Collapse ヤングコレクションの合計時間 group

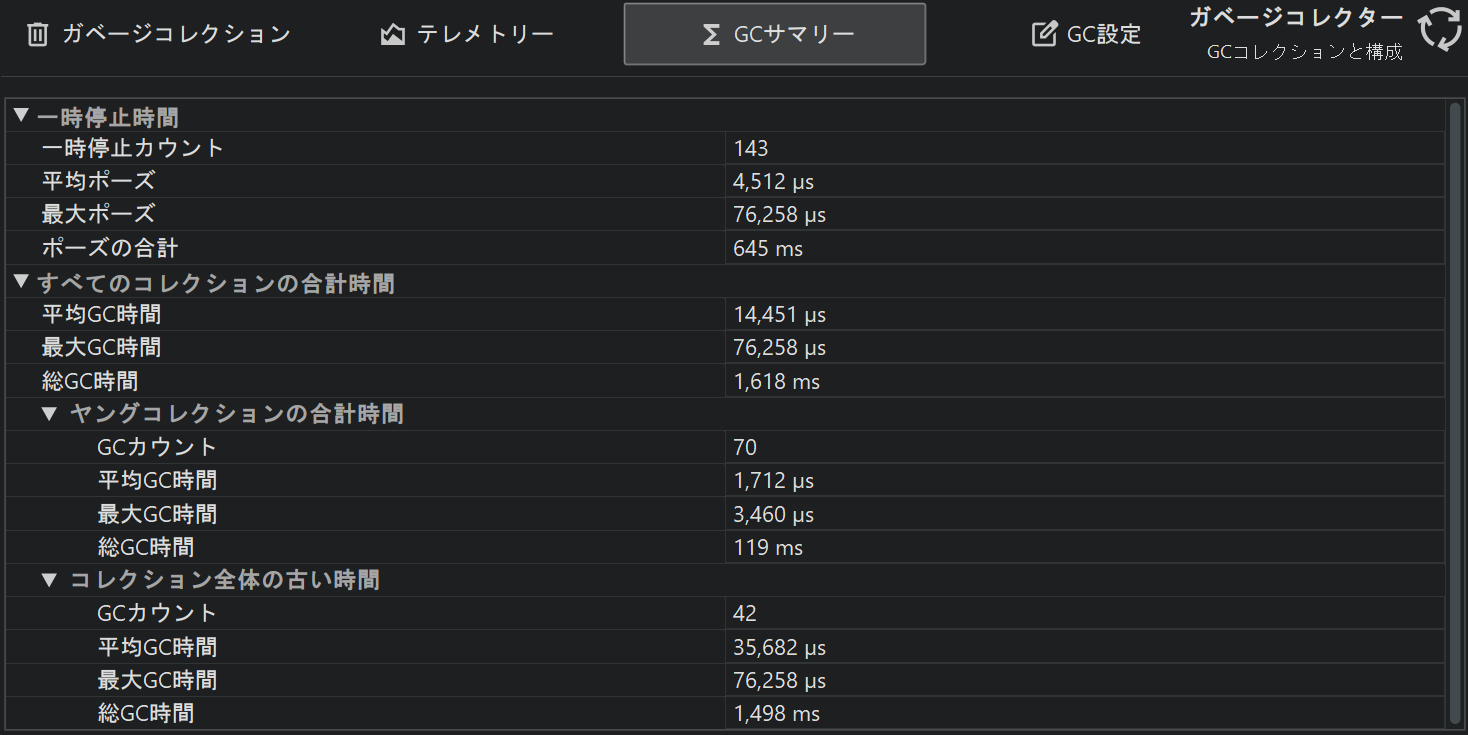click(49, 414)
